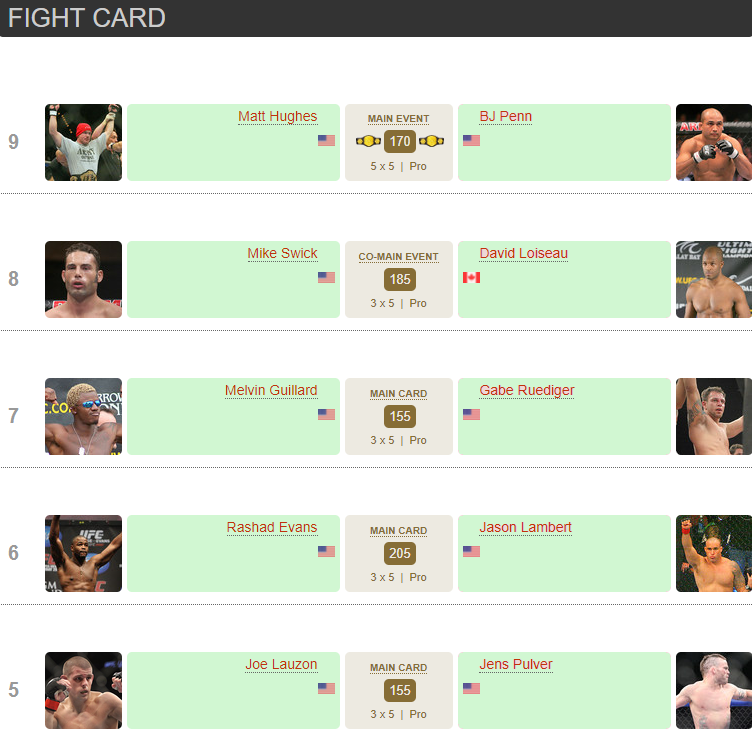Click the Co-Main Event bout label
The height and width of the screenshot is (736, 752).
point(398,257)
